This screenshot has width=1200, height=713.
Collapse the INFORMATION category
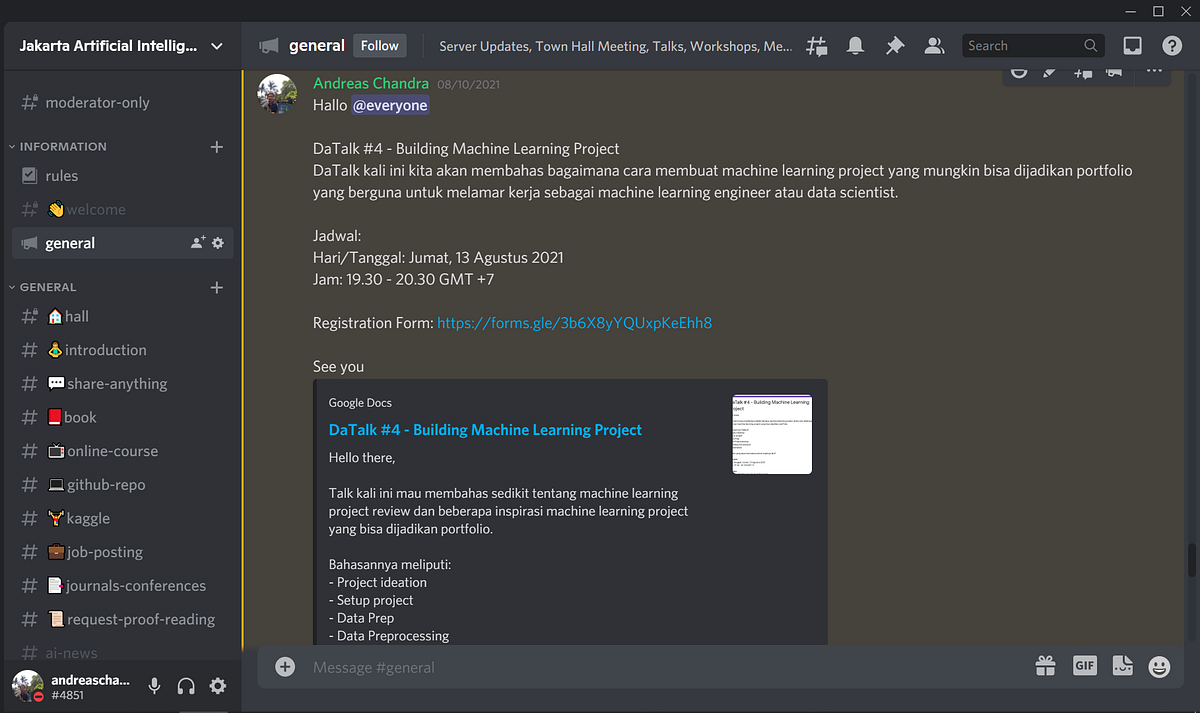(64, 146)
